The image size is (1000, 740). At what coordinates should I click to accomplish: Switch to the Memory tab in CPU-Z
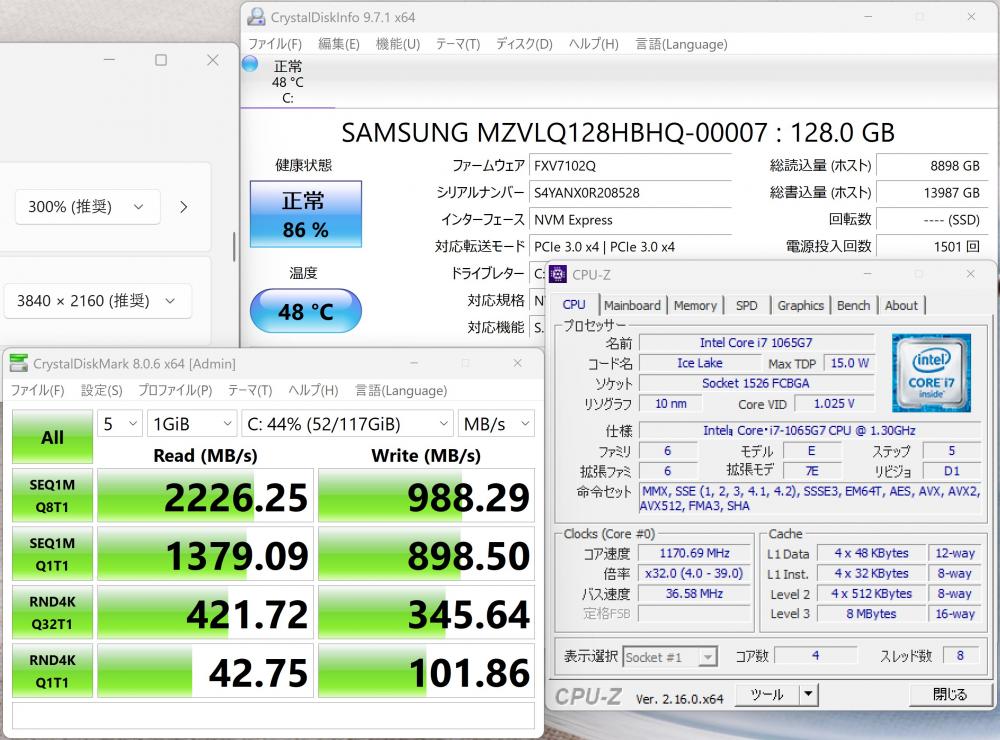695,305
